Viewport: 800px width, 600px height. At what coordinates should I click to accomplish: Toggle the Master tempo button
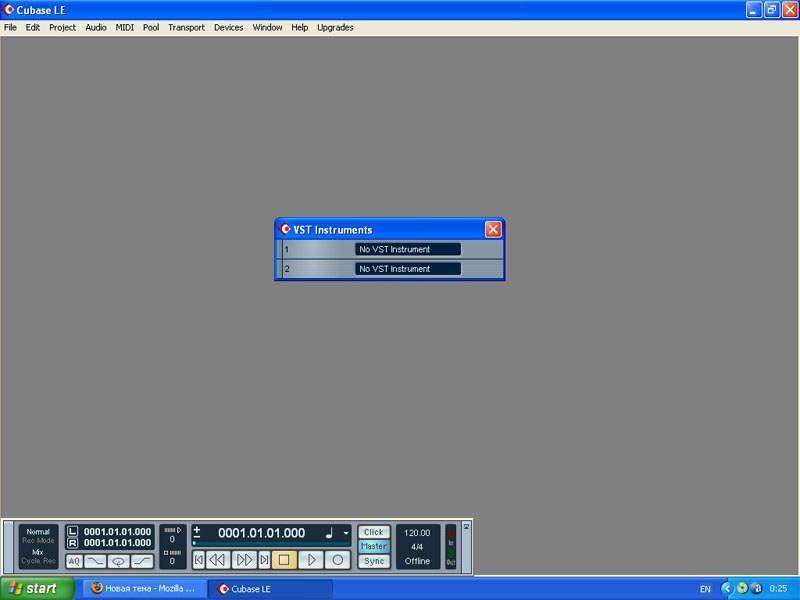point(374,546)
